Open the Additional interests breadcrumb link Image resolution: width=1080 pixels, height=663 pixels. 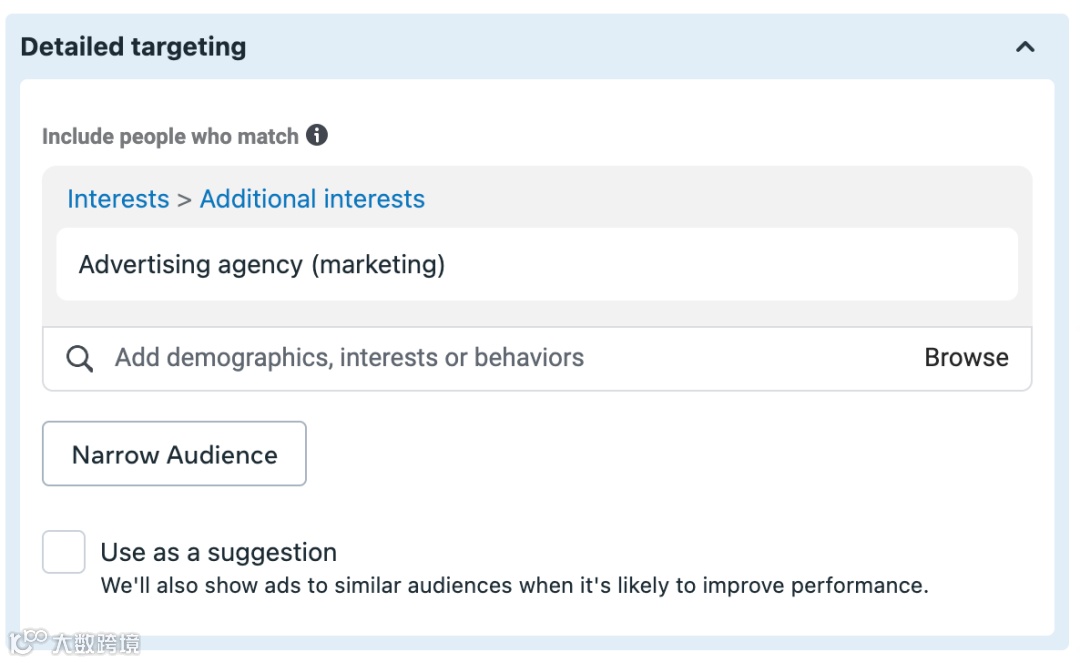click(x=312, y=199)
